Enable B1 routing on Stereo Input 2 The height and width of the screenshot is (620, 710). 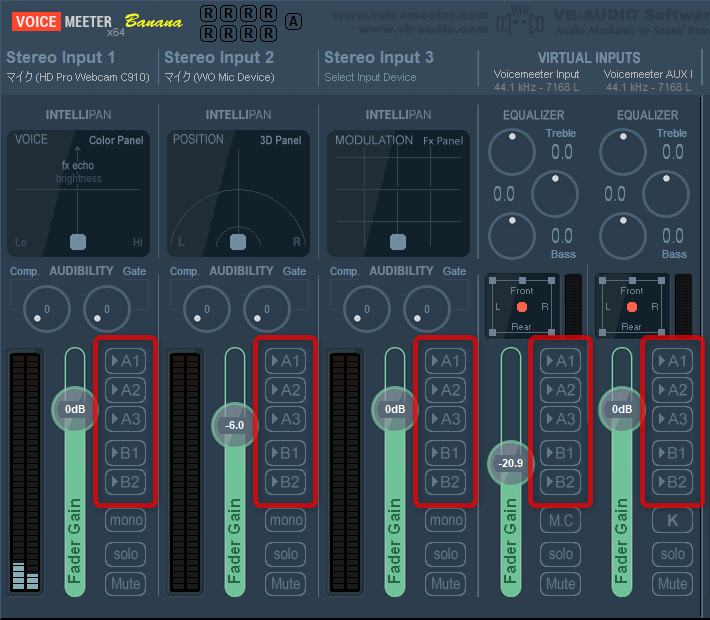(x=285, y=453)
